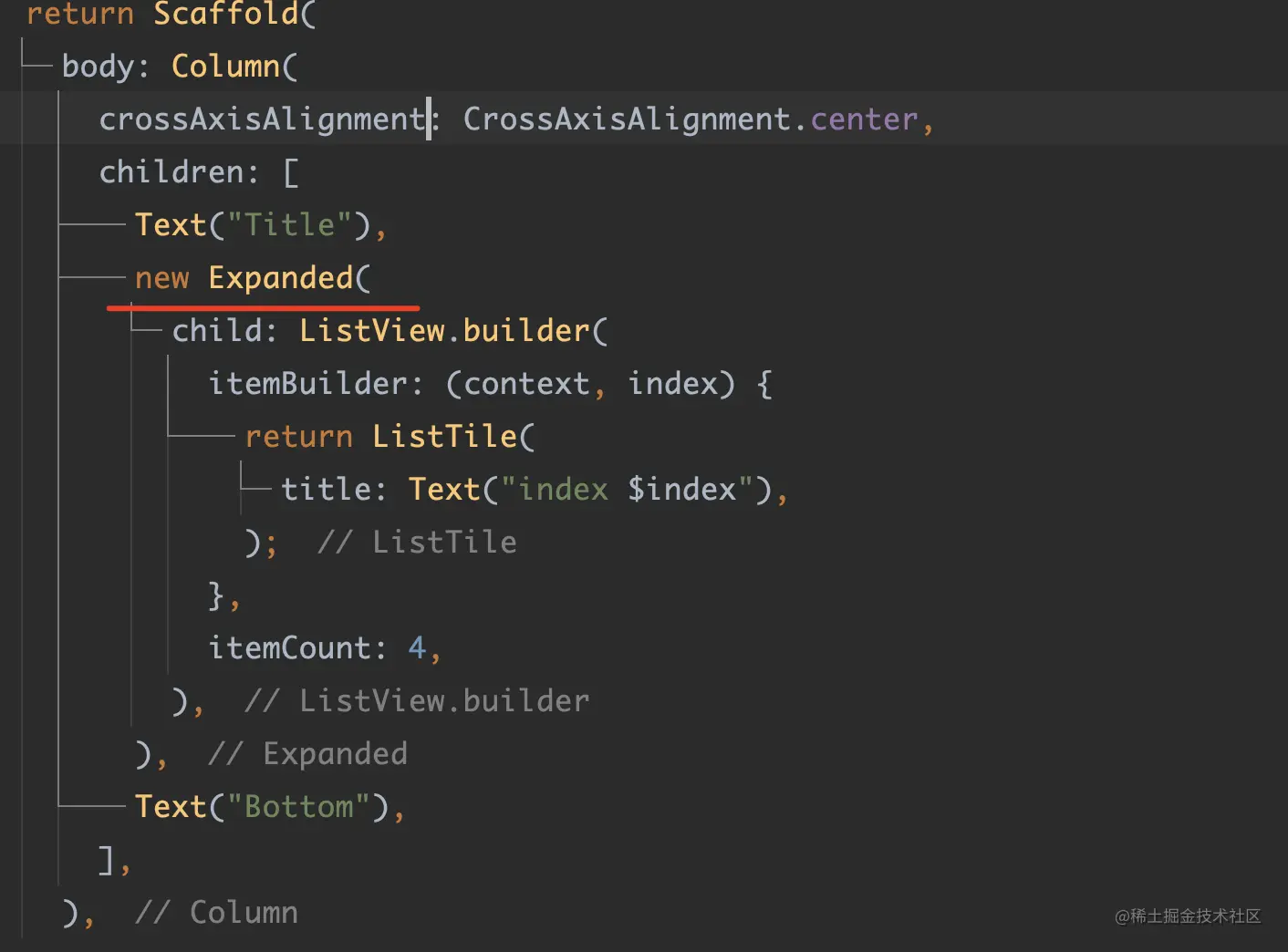
Task: Click the 'center' enum value
Action: click(x=864, y=119)
